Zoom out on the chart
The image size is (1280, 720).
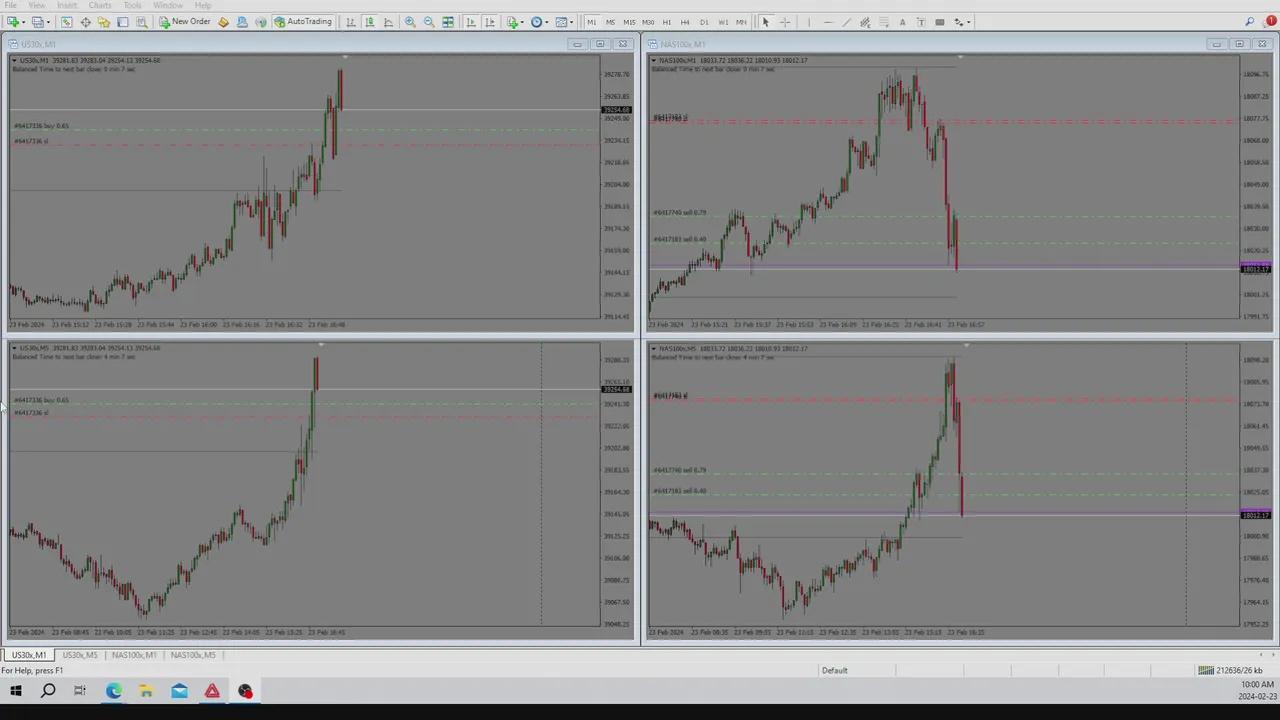coord(429,22)
